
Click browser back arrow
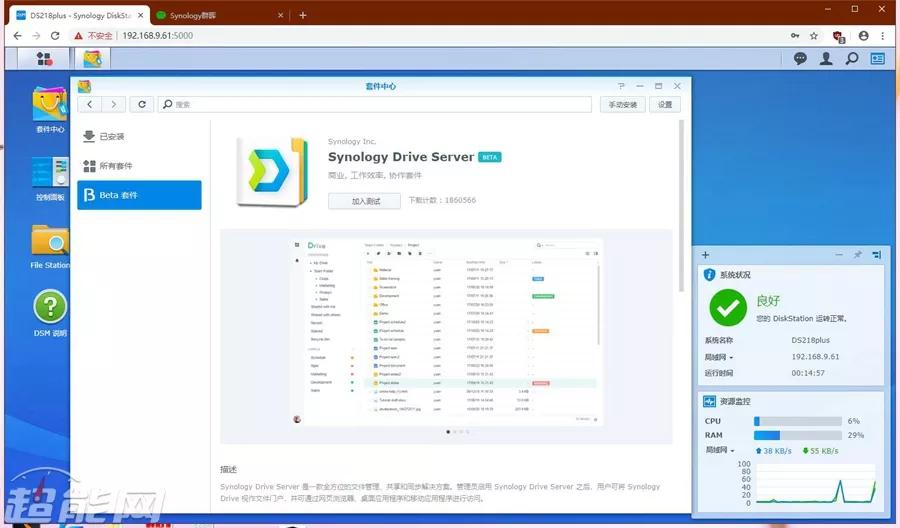pos(17,36)
